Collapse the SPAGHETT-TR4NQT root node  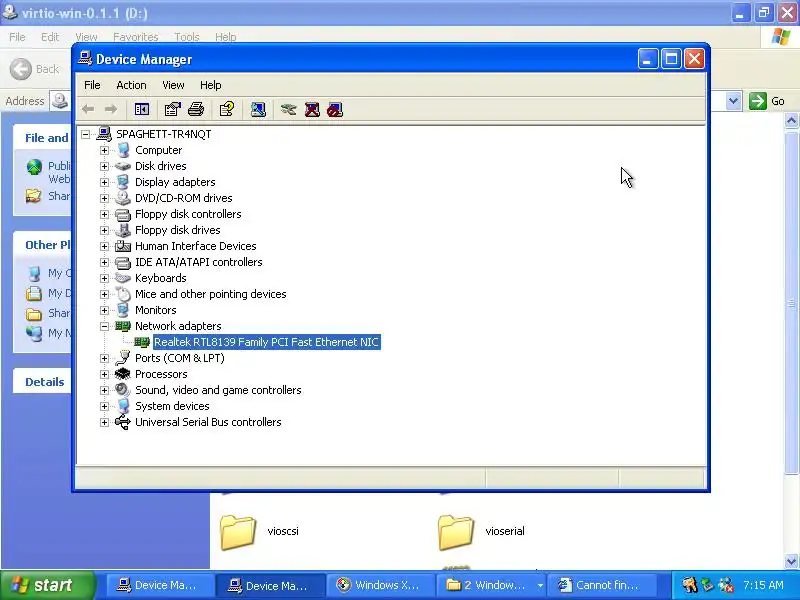coord(86,134)
